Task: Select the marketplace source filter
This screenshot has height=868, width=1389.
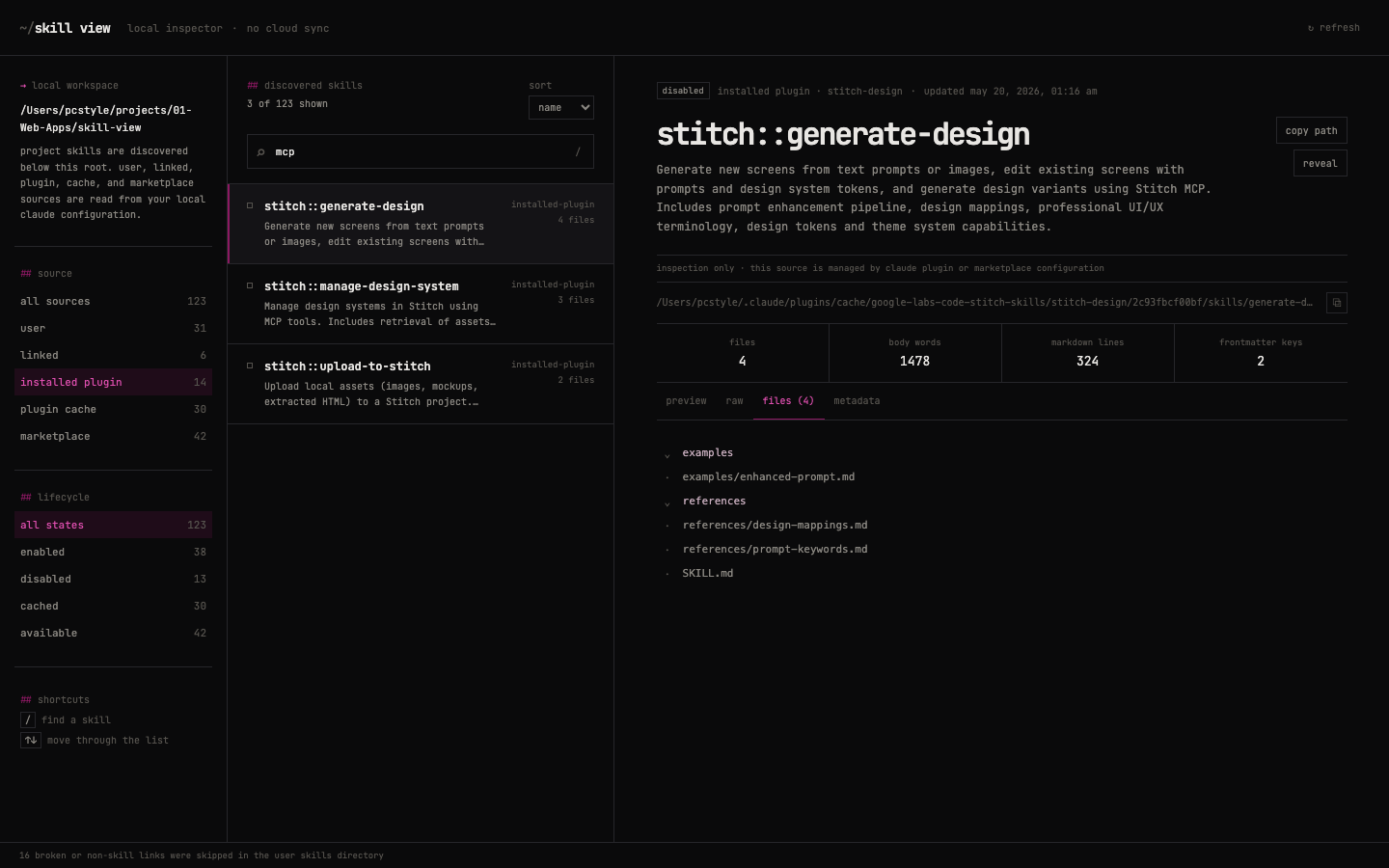Action: pos(114,436)
